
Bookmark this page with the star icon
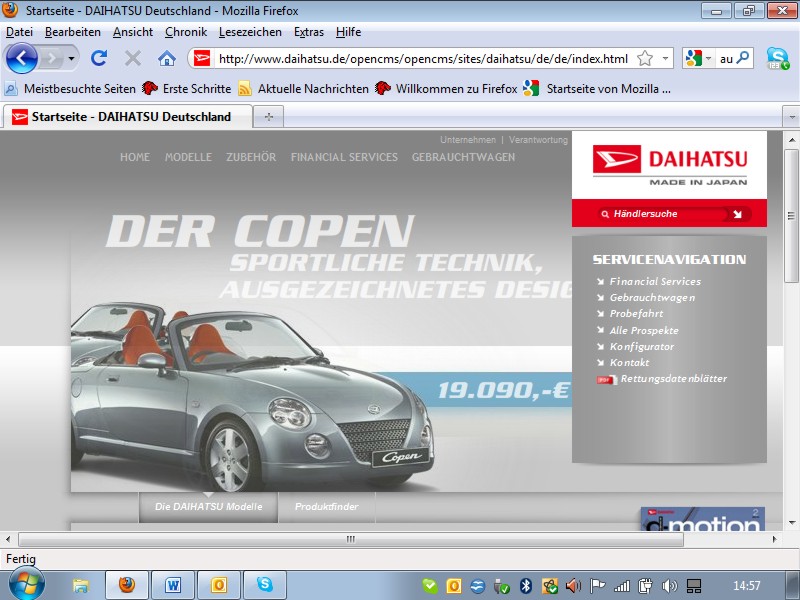point(645,59)
